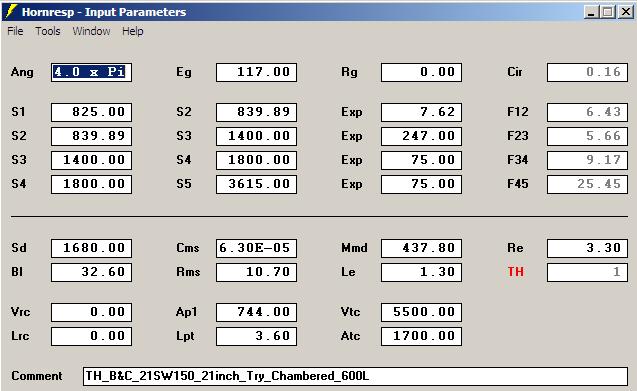Click the Lpt field with 3.60

(256, 337)
